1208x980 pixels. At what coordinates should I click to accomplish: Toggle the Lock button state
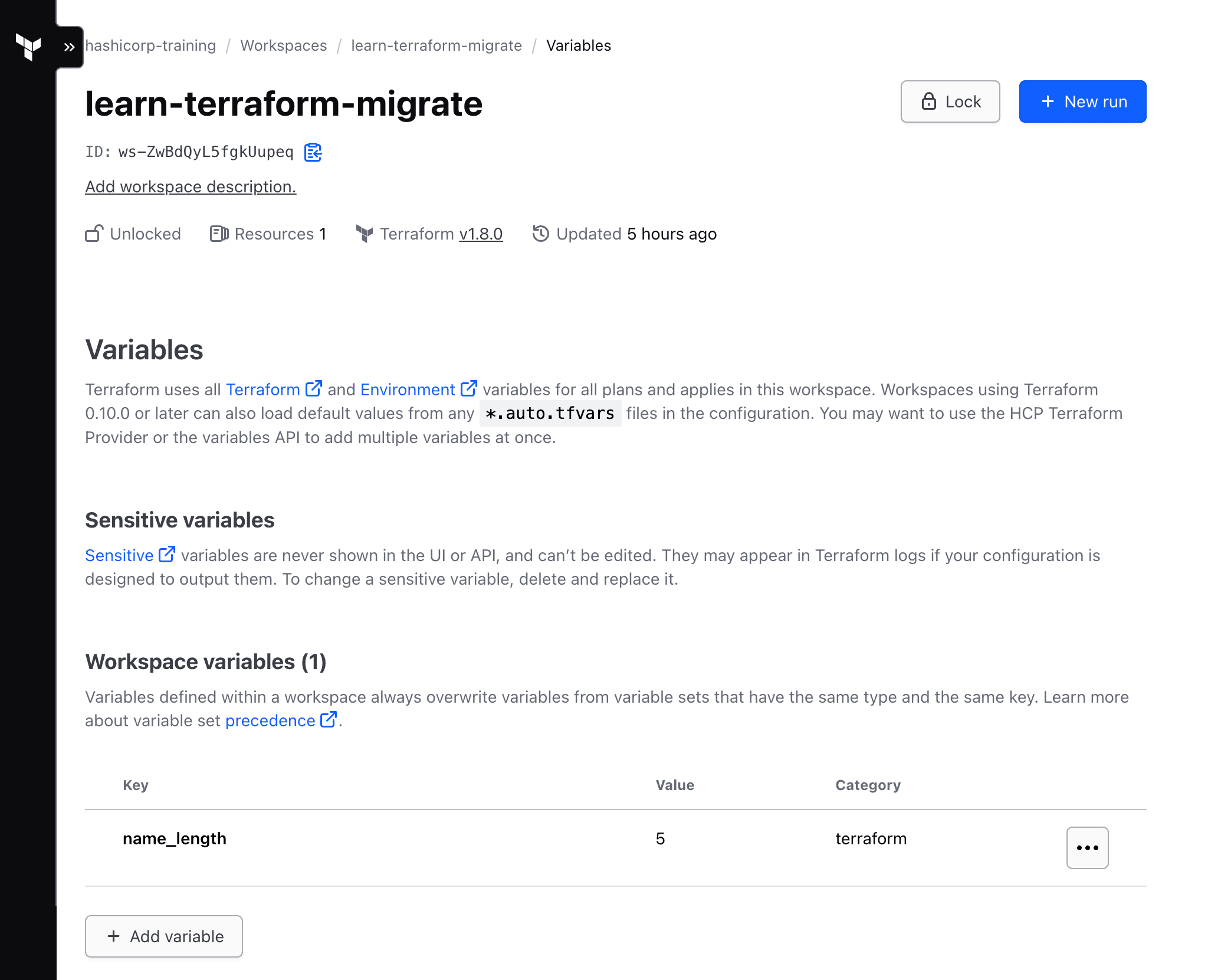[949, 101]
